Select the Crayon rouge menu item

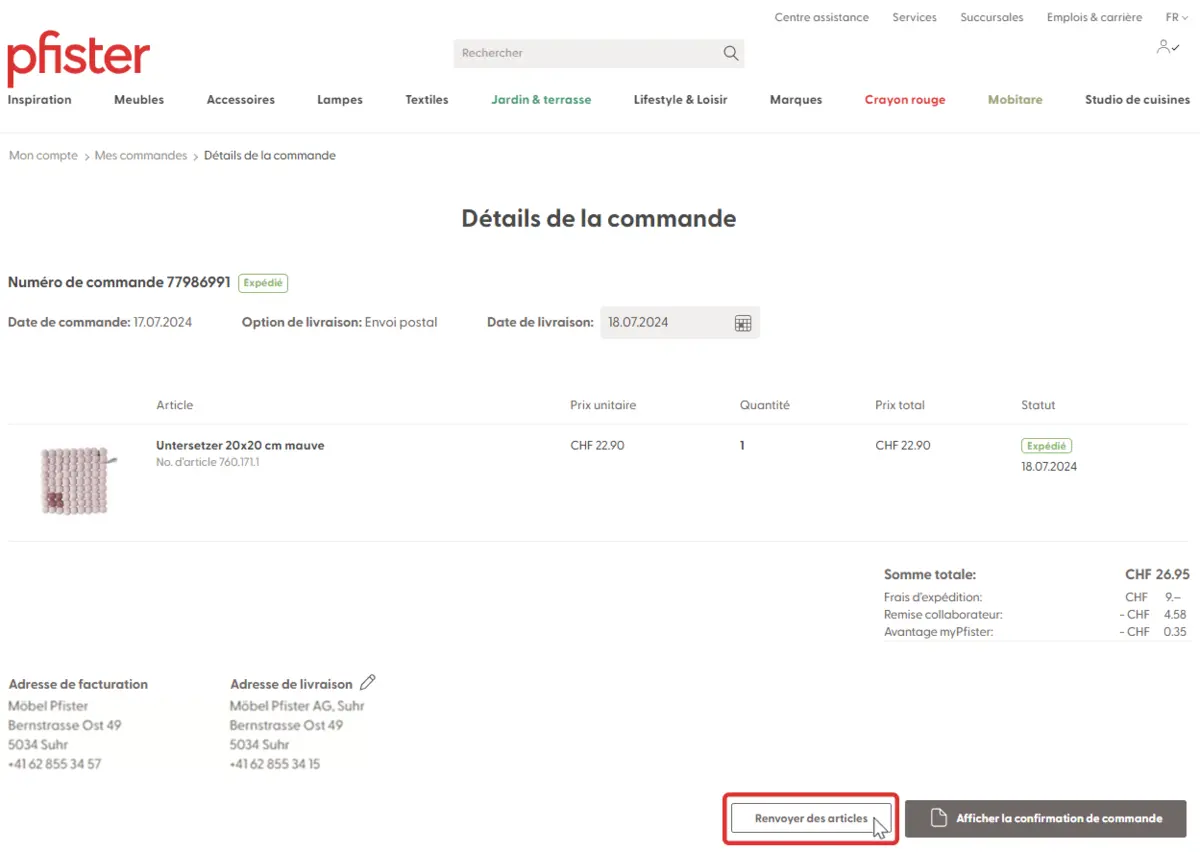click(x=904, y=100)
